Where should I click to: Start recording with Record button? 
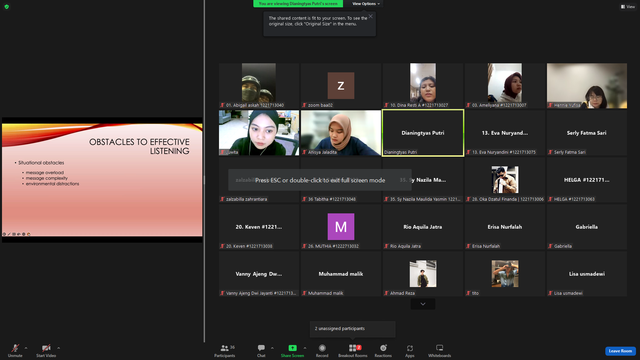[x=322, y=350]
